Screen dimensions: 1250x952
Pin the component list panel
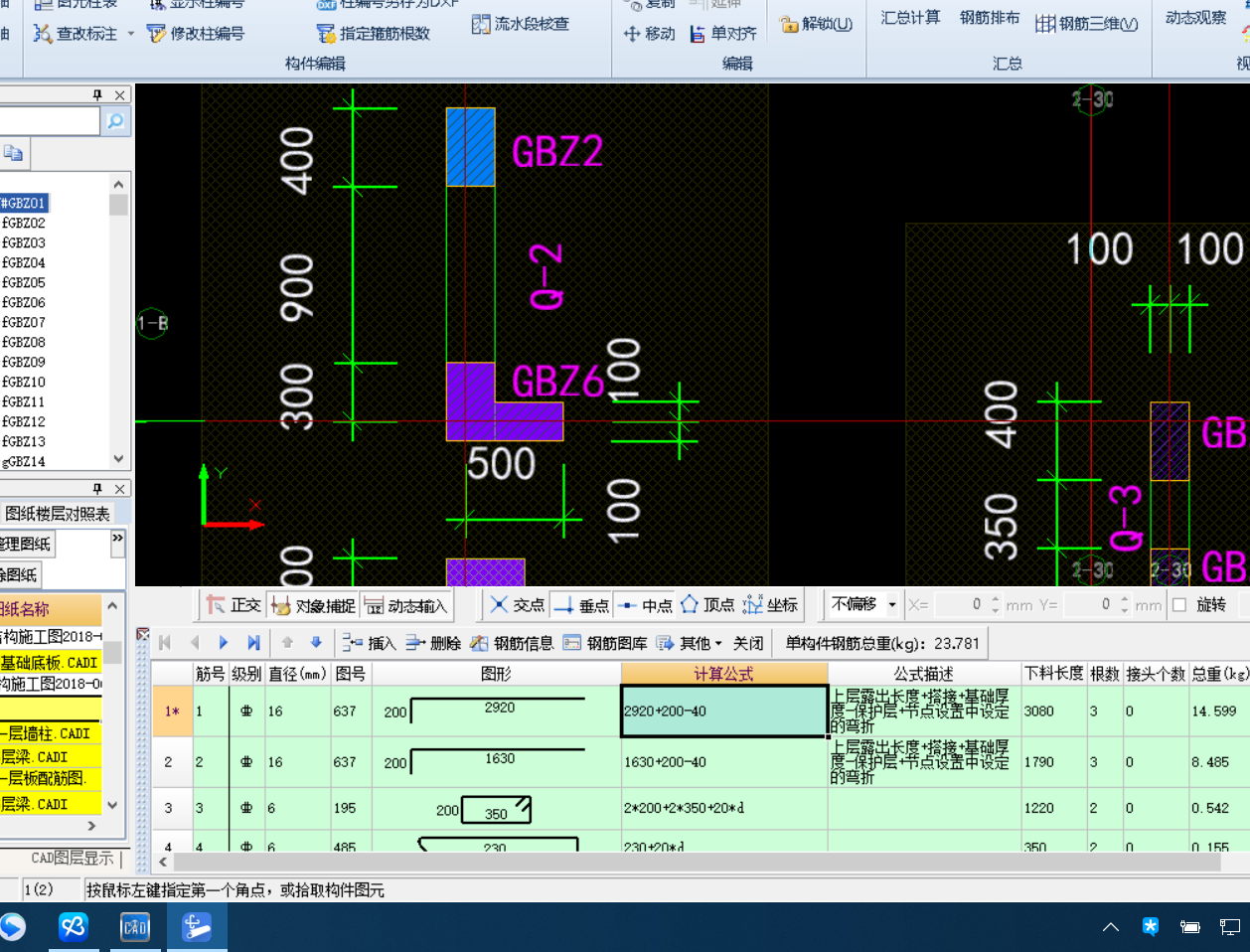97,95
